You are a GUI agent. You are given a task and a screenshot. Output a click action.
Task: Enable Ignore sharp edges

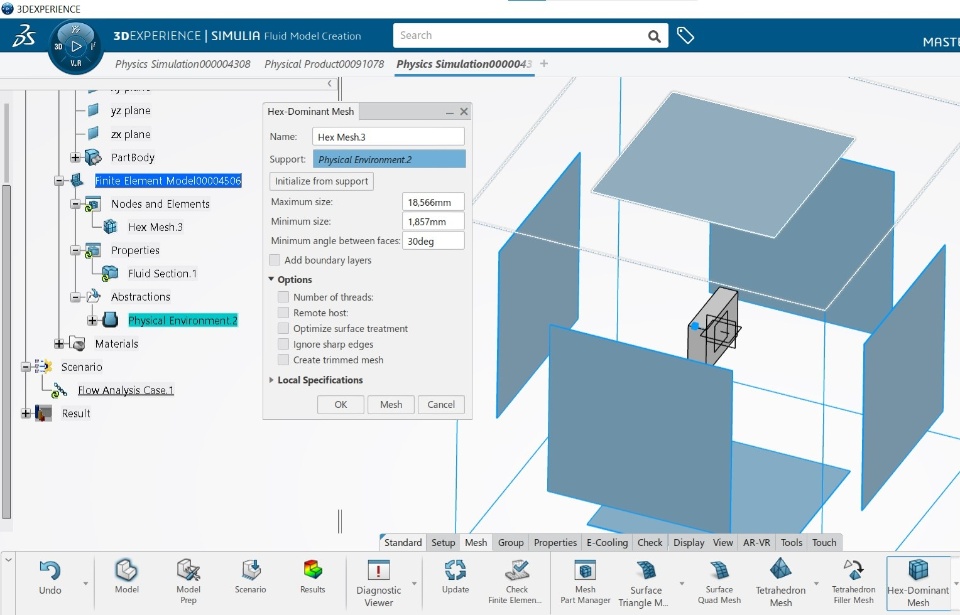click(283, 344)
